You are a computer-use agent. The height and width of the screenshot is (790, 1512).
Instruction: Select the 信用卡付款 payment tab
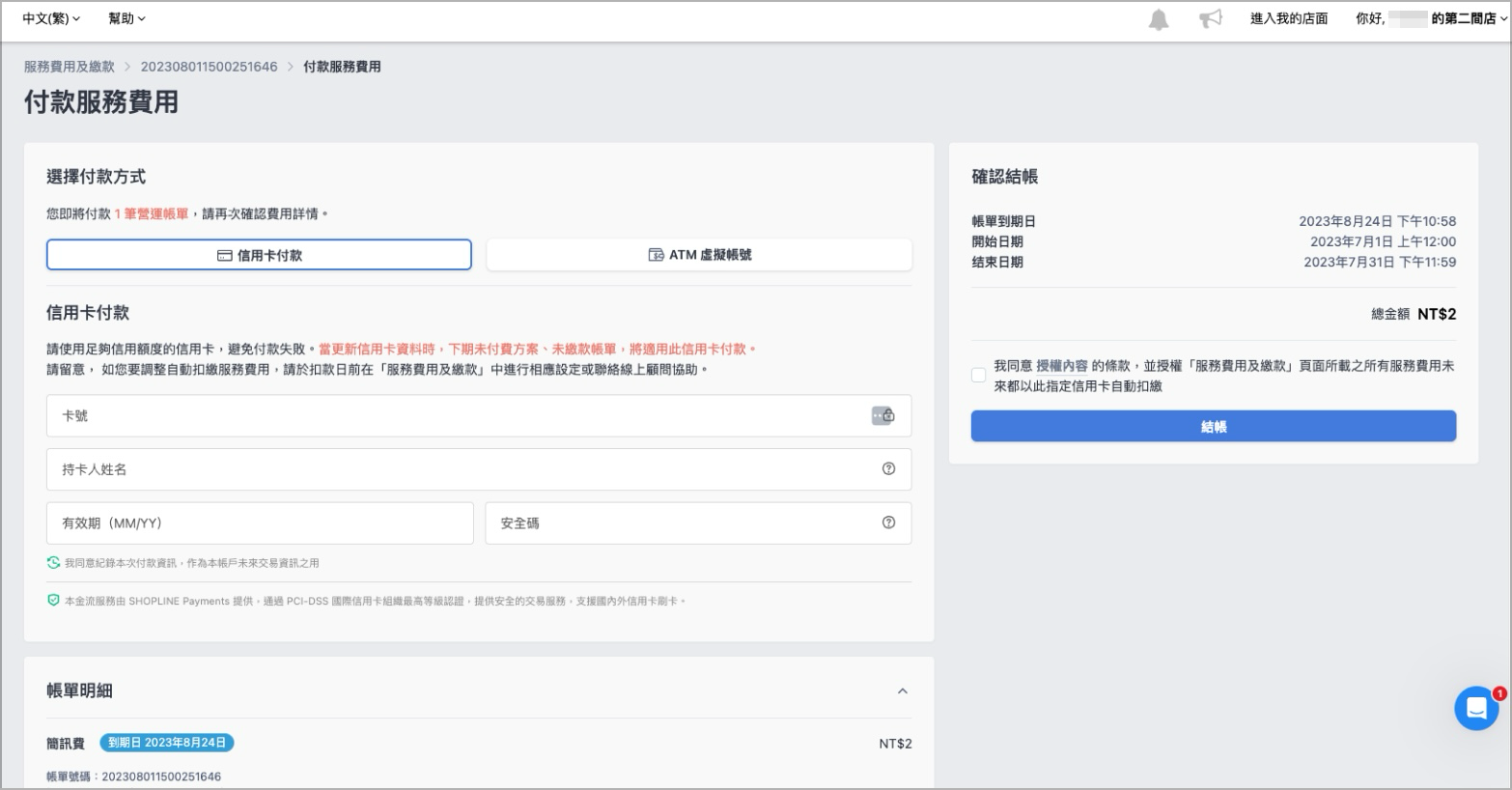tap(259, 255)
